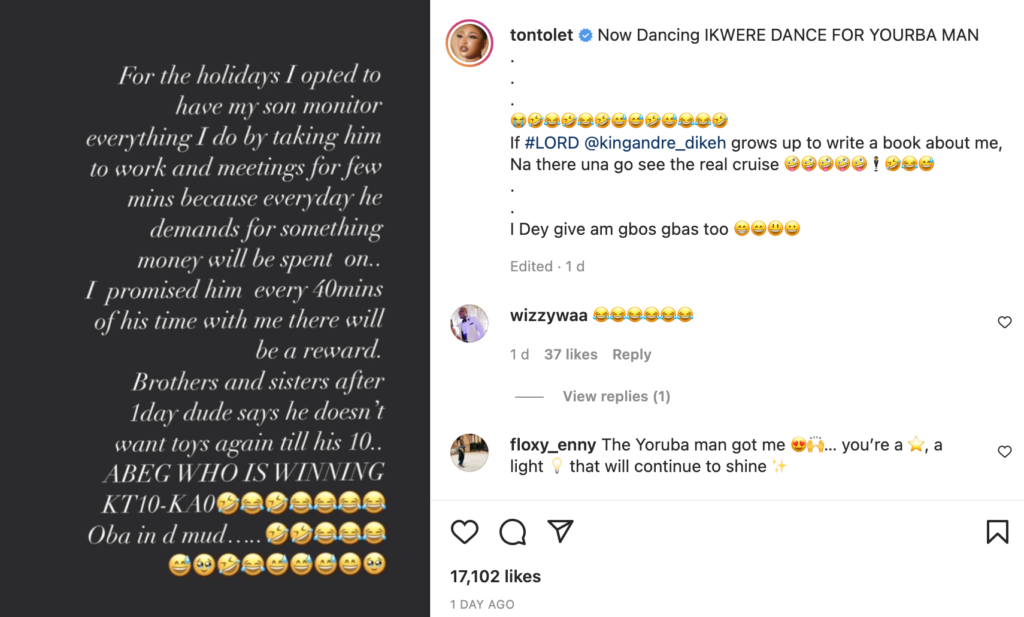Like the post with the heart icon

[x=464, y=532]
